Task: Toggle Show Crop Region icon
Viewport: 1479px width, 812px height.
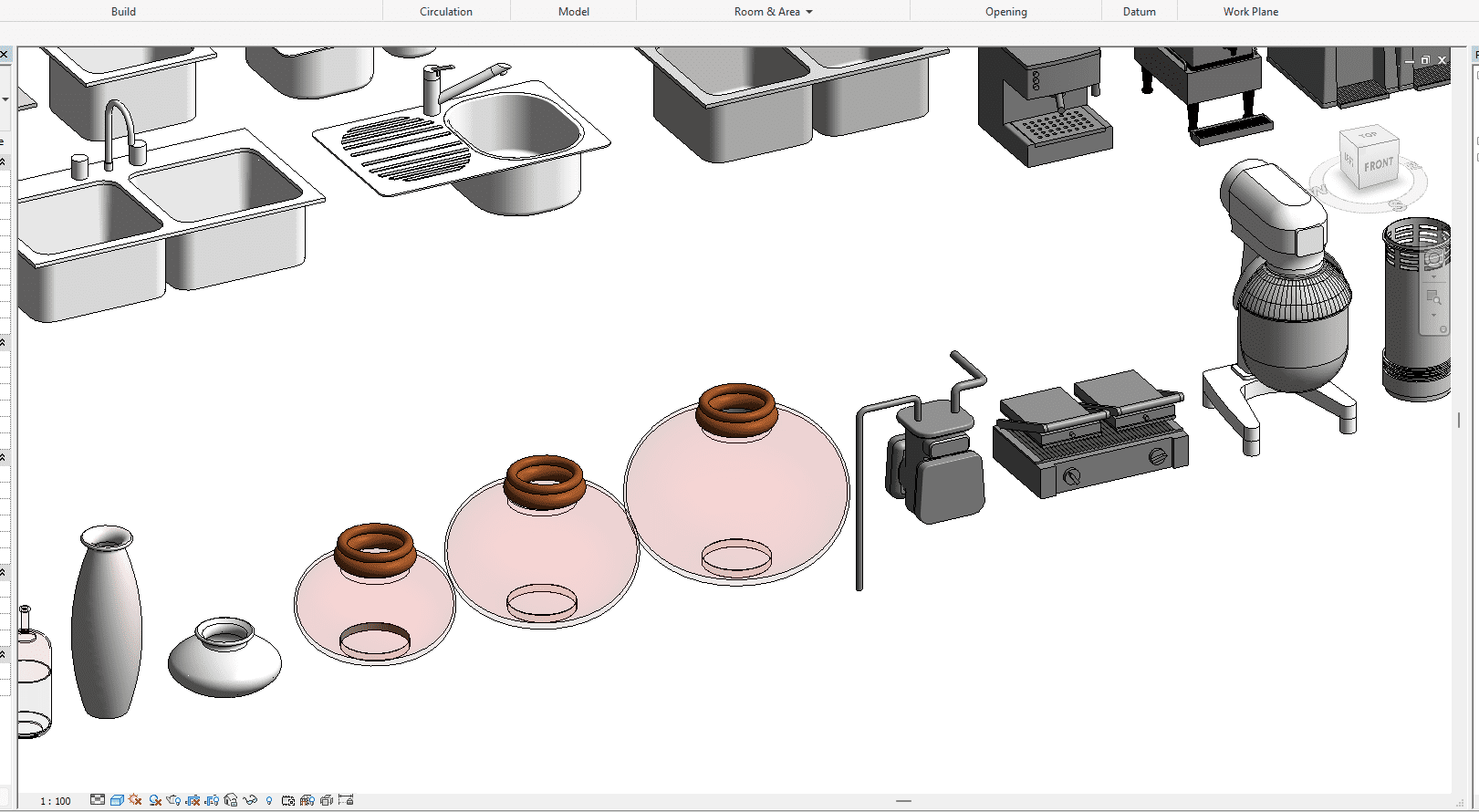Action: 212,800
